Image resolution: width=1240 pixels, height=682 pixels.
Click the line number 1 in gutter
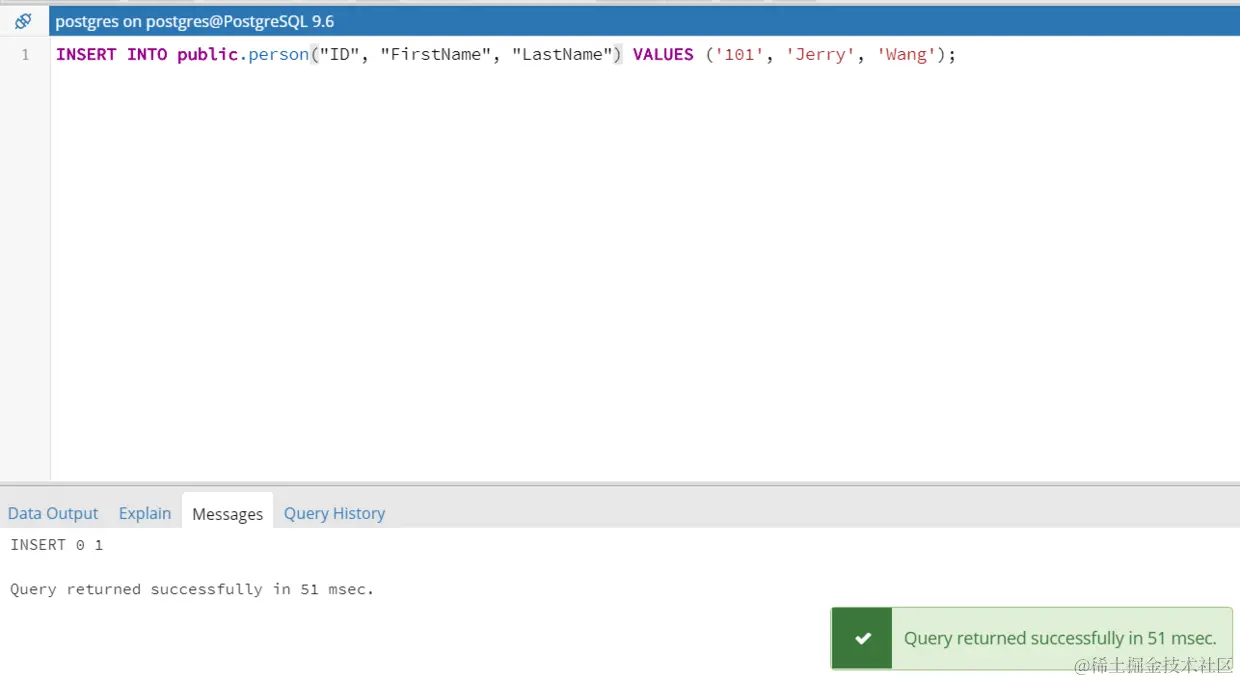tap(25, 55)
